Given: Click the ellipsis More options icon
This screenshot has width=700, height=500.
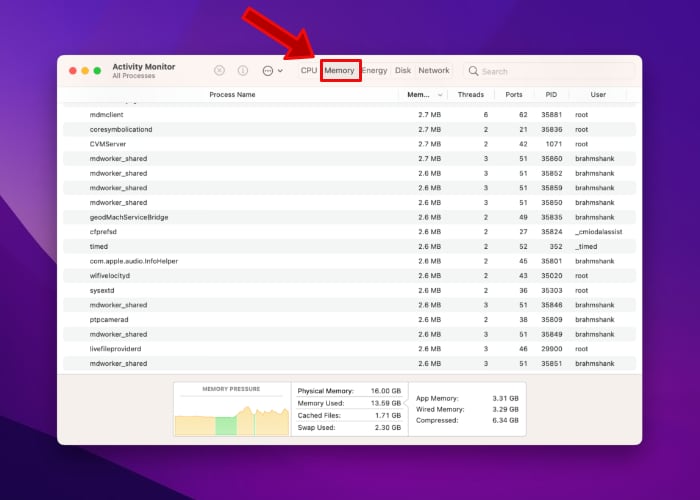Looking at the screenshot, I should [x=267, y=71].
